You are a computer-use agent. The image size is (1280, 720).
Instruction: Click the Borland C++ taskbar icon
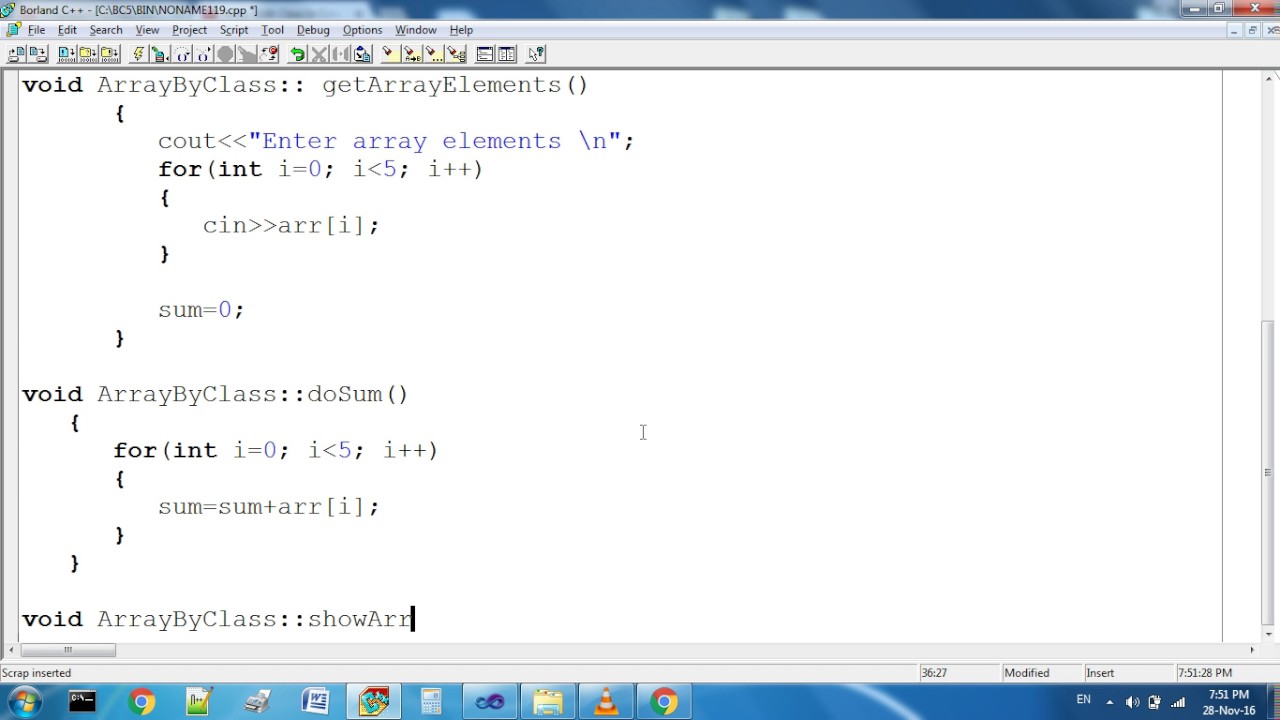pyautogui.click(x=374, y=702)
